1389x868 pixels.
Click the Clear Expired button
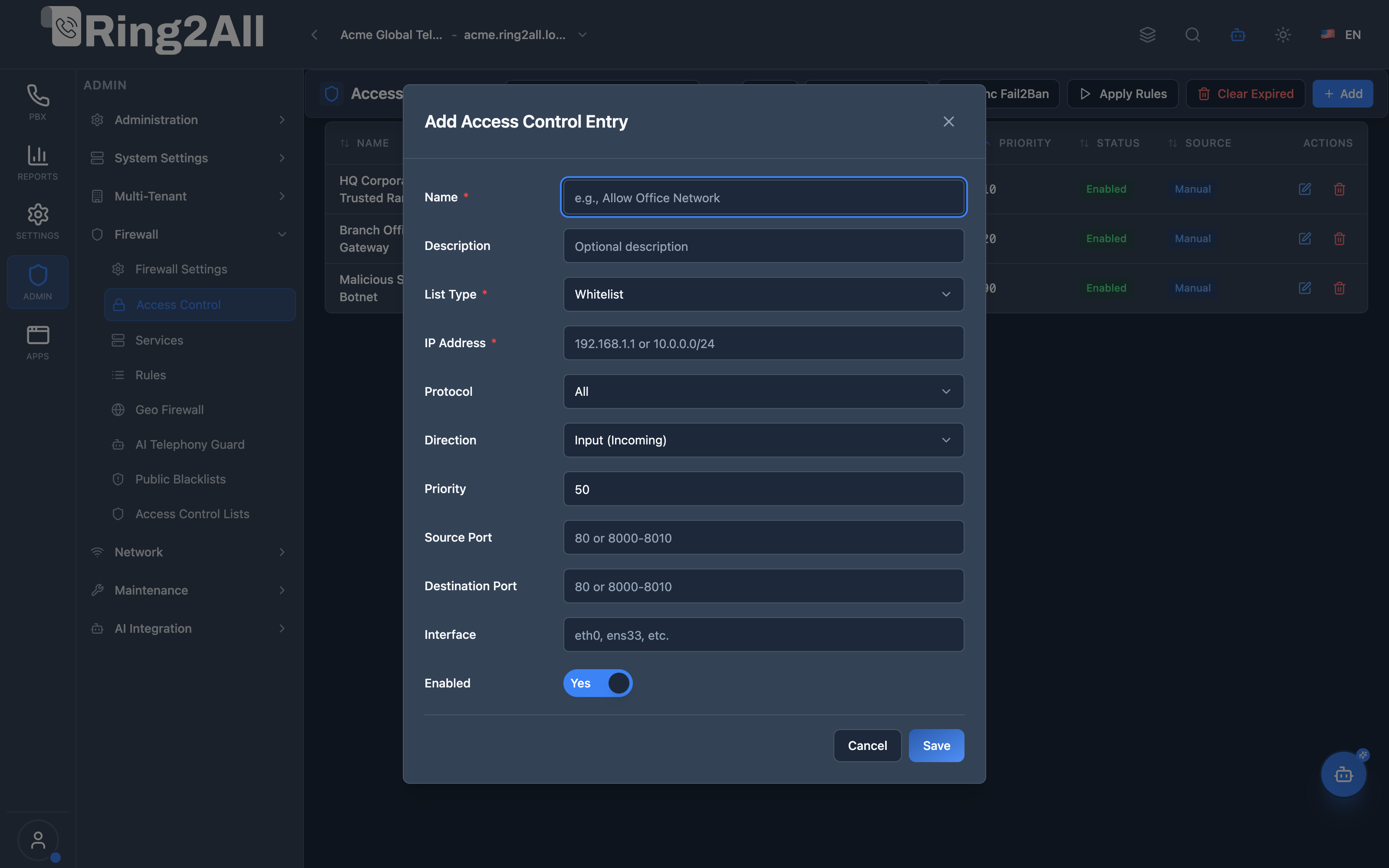click(x=1245, y=94)
